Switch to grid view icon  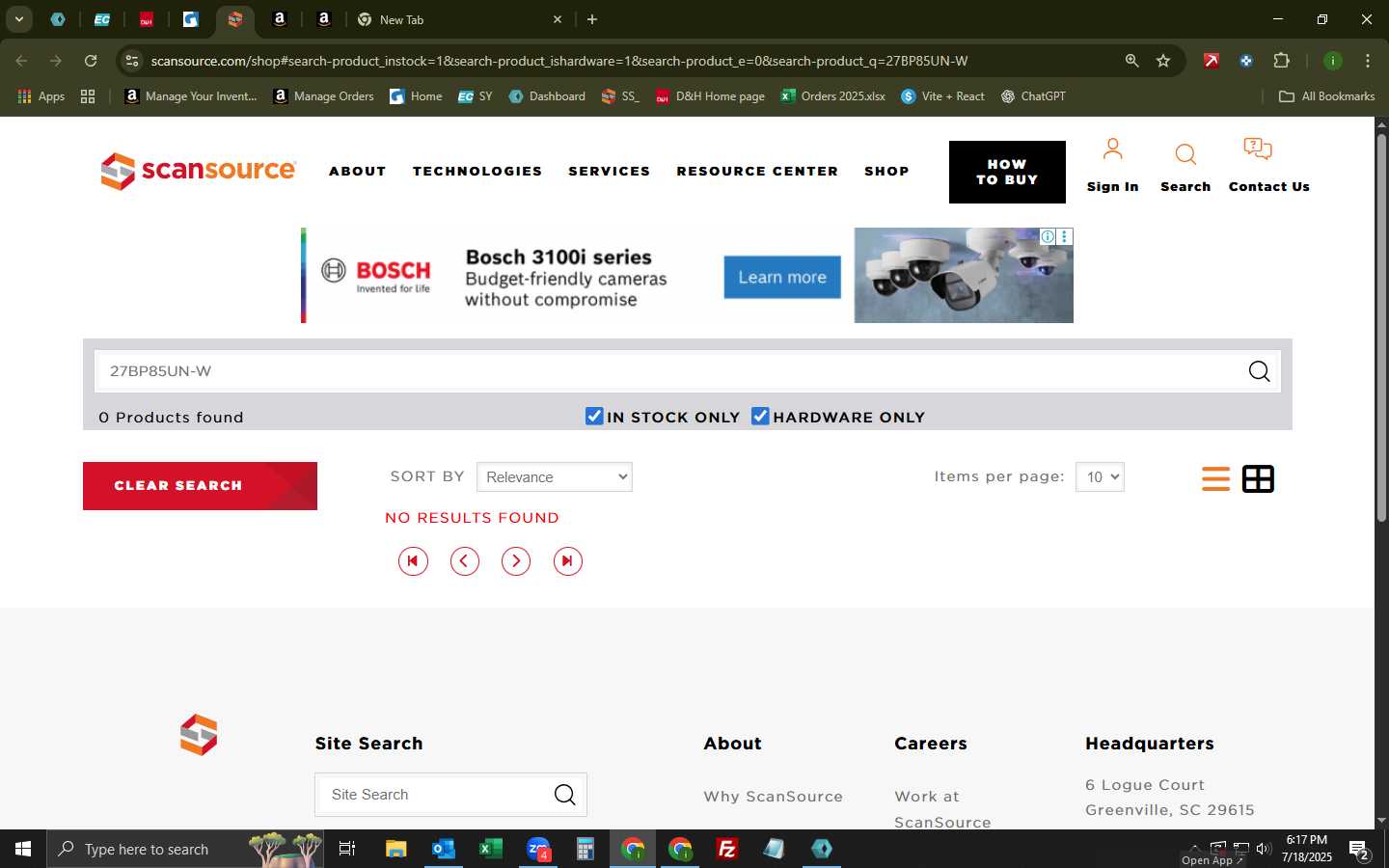(x=1258, y=478)
